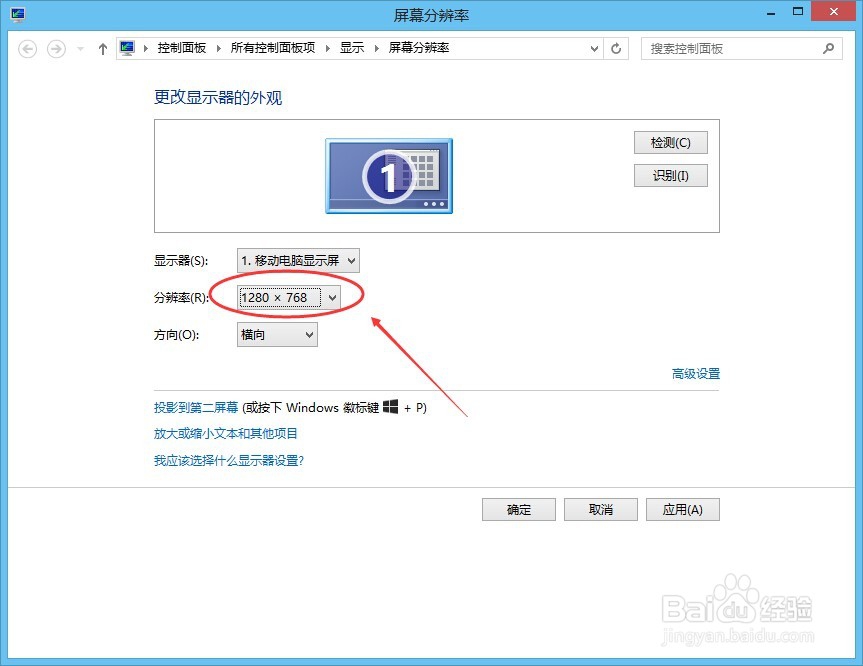Click the back navigation arrow

(x=28, y=49)
